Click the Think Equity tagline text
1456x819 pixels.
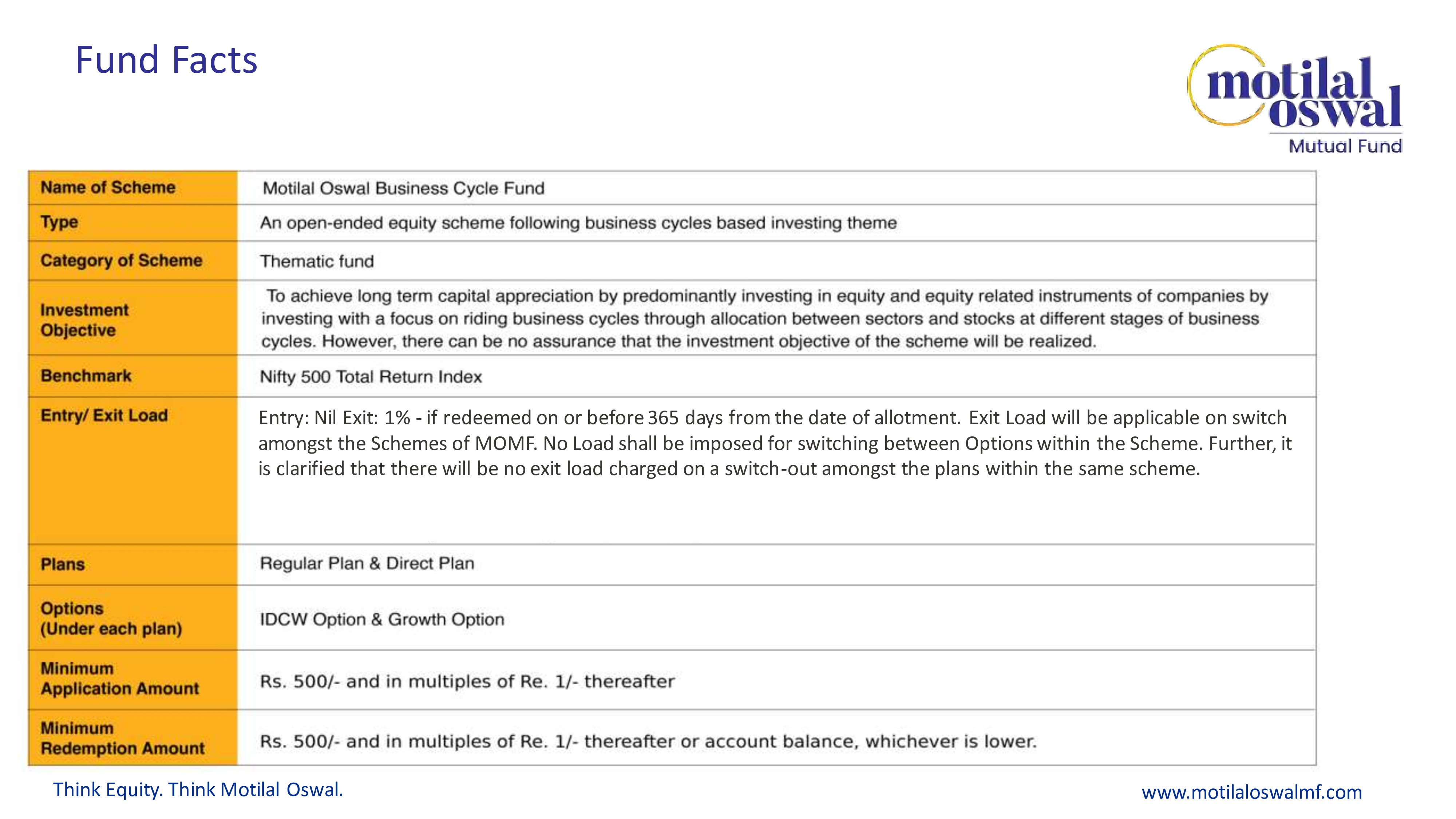click(x=198, y=790)
